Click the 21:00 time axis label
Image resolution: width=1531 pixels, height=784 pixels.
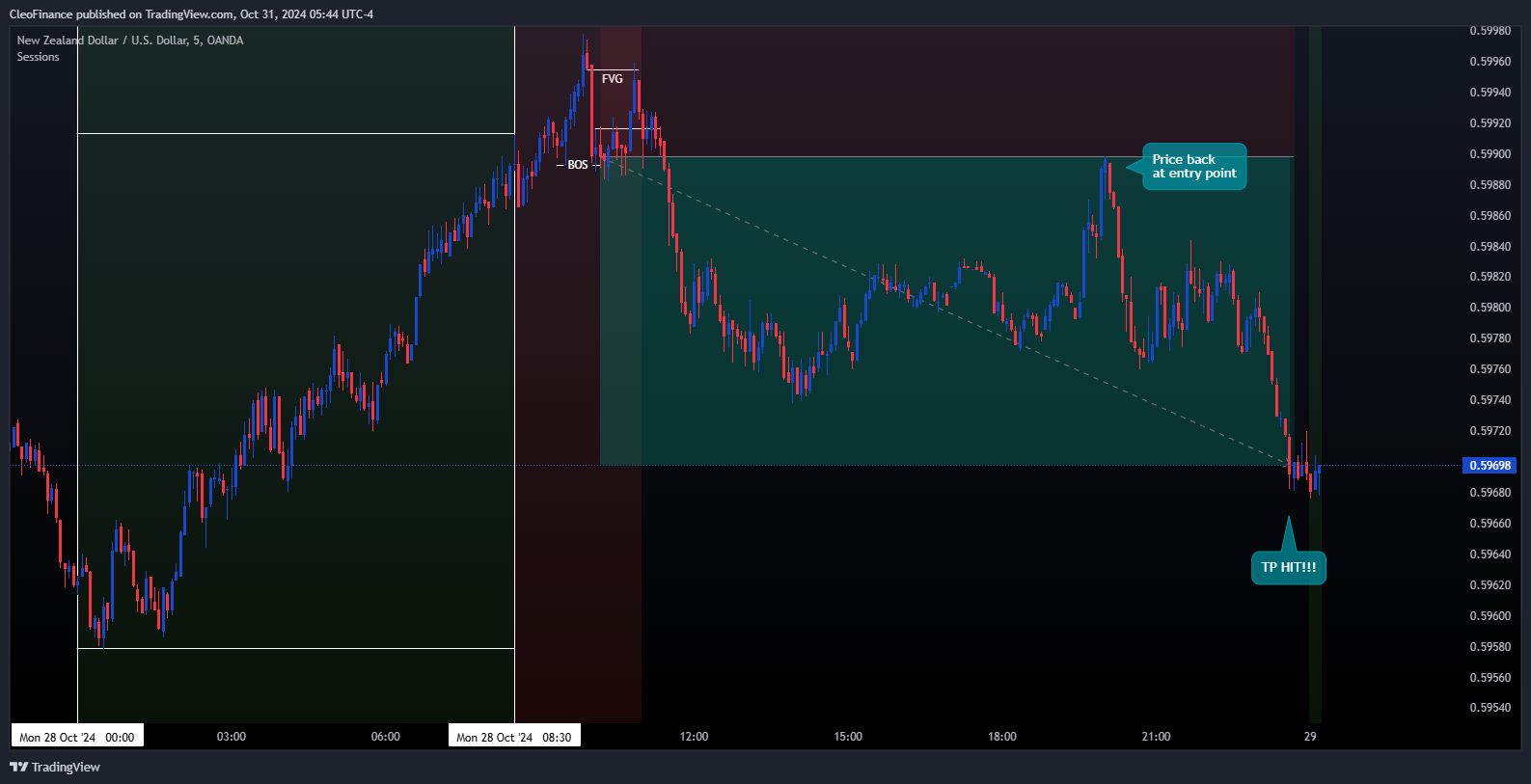(x=1156, y=737)
